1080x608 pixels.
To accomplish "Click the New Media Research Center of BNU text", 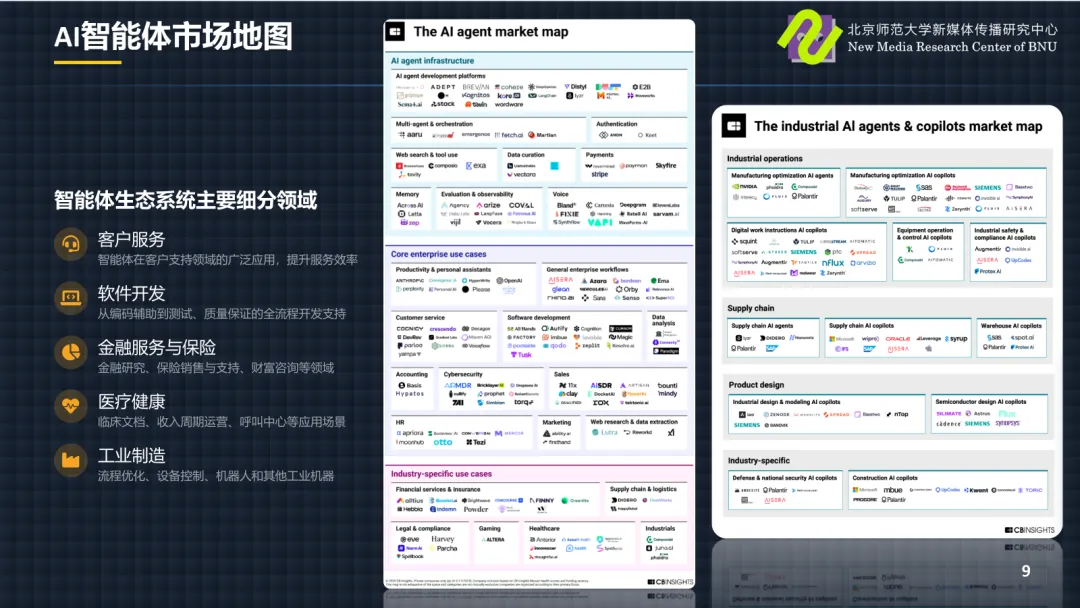I will [952, 47].
